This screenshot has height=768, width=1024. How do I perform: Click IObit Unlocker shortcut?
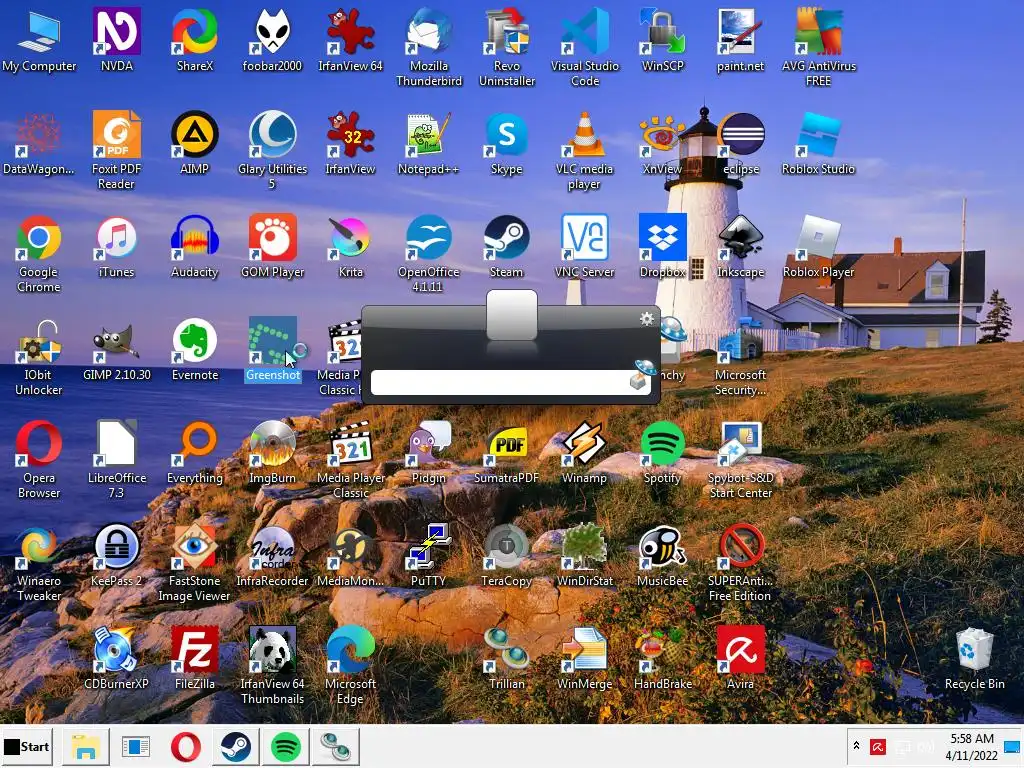[x=39, y=357]
